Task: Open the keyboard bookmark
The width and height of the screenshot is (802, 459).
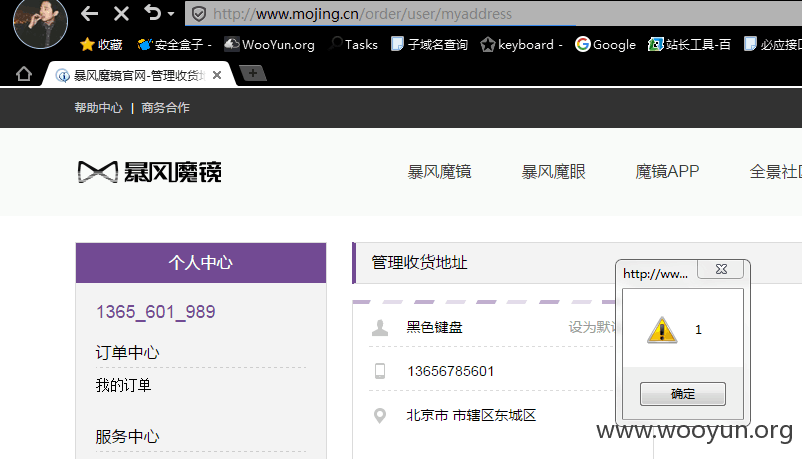Action: tap(522, 45)
